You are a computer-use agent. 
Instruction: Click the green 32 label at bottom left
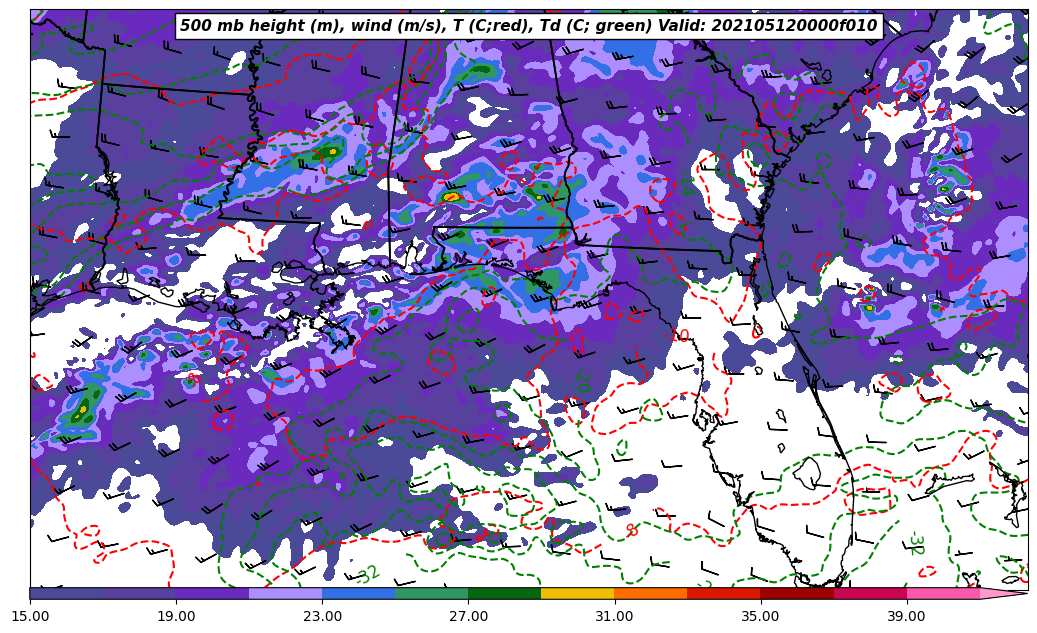tap(368, 574)
